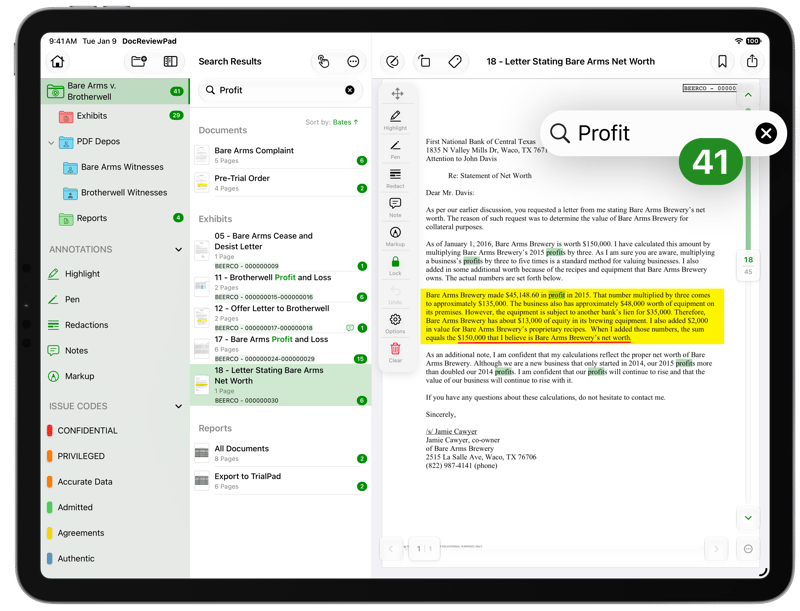Viewport: 800px width, 611px height.
Task: Open the Bare Arms Witnesses folder
Action: [x=115, y=167]
